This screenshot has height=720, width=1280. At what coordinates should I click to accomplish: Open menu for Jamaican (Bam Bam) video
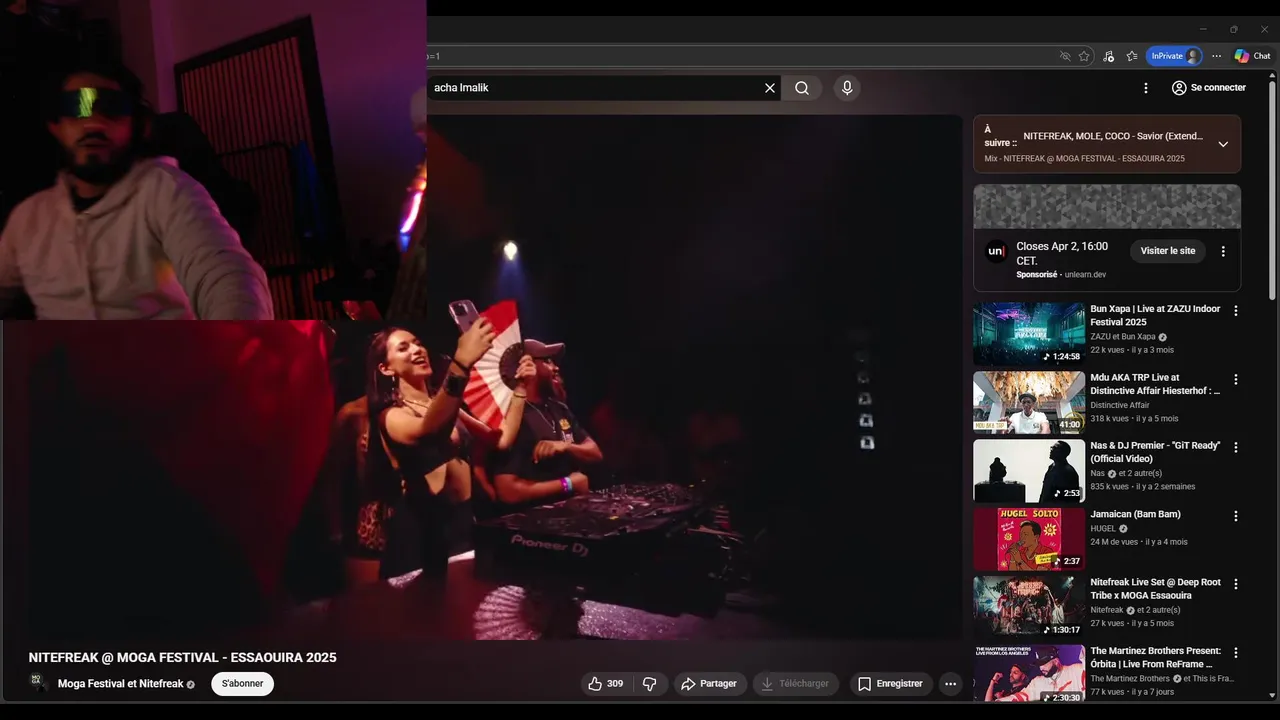click(1236, 516)
